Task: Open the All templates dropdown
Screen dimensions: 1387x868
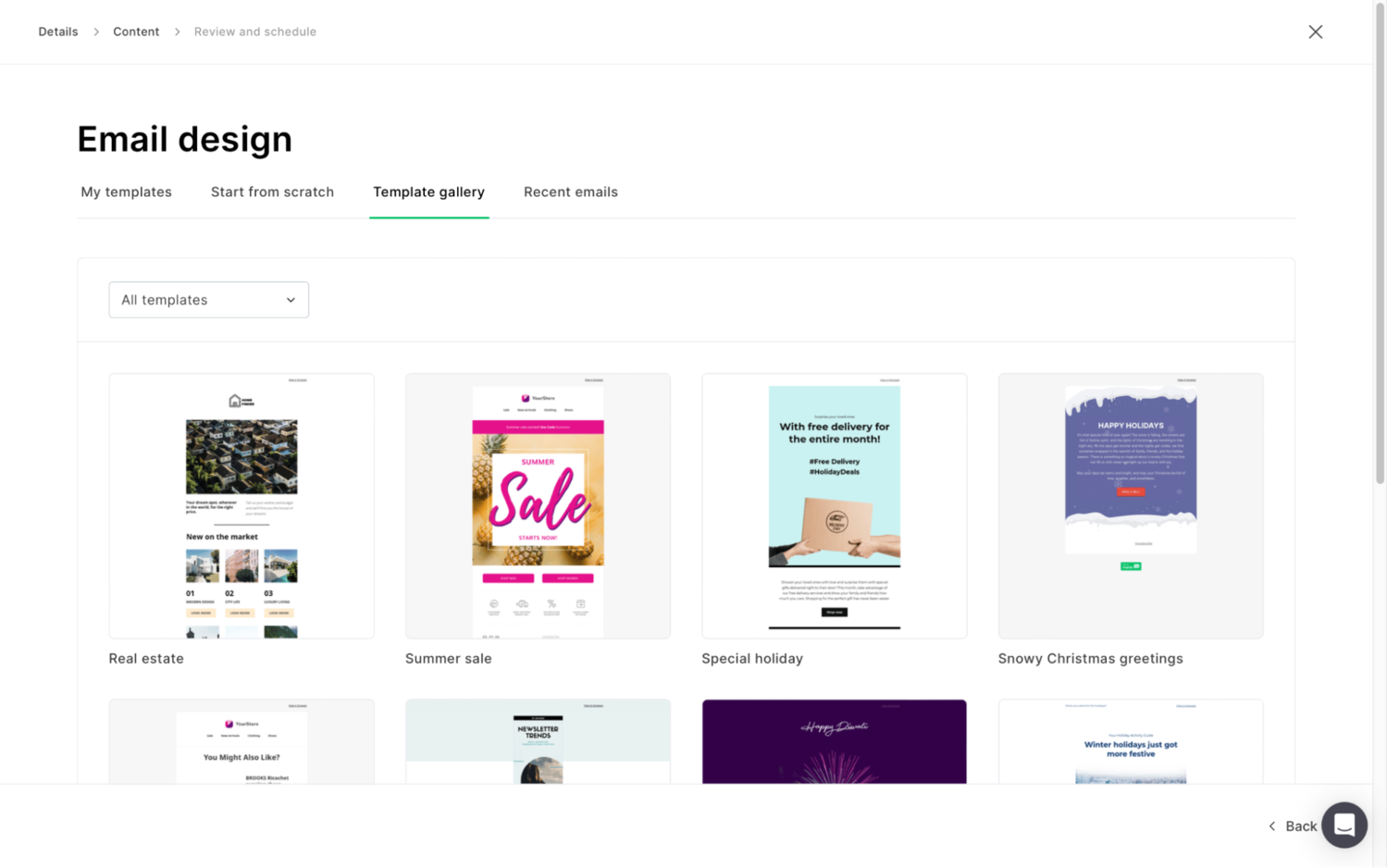Action: click(x=208, y=300)
